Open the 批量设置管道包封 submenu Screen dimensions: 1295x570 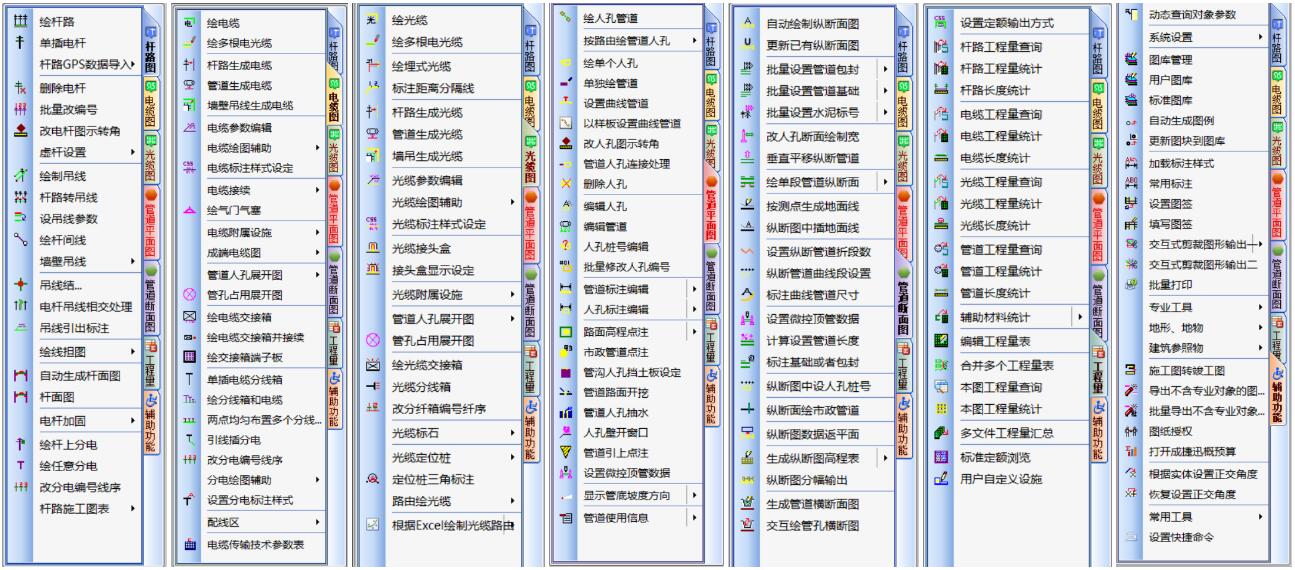885,69
